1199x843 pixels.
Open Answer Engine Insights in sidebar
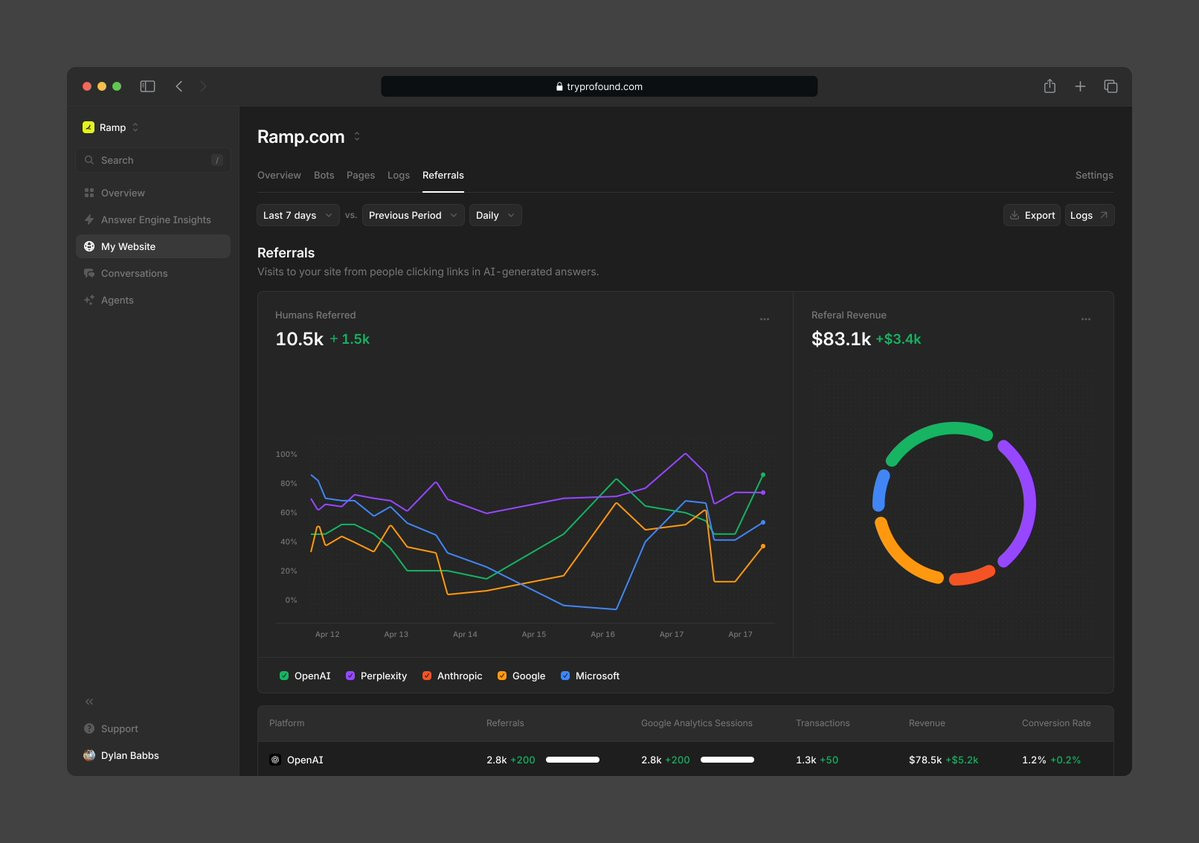[x=153, y=220]
